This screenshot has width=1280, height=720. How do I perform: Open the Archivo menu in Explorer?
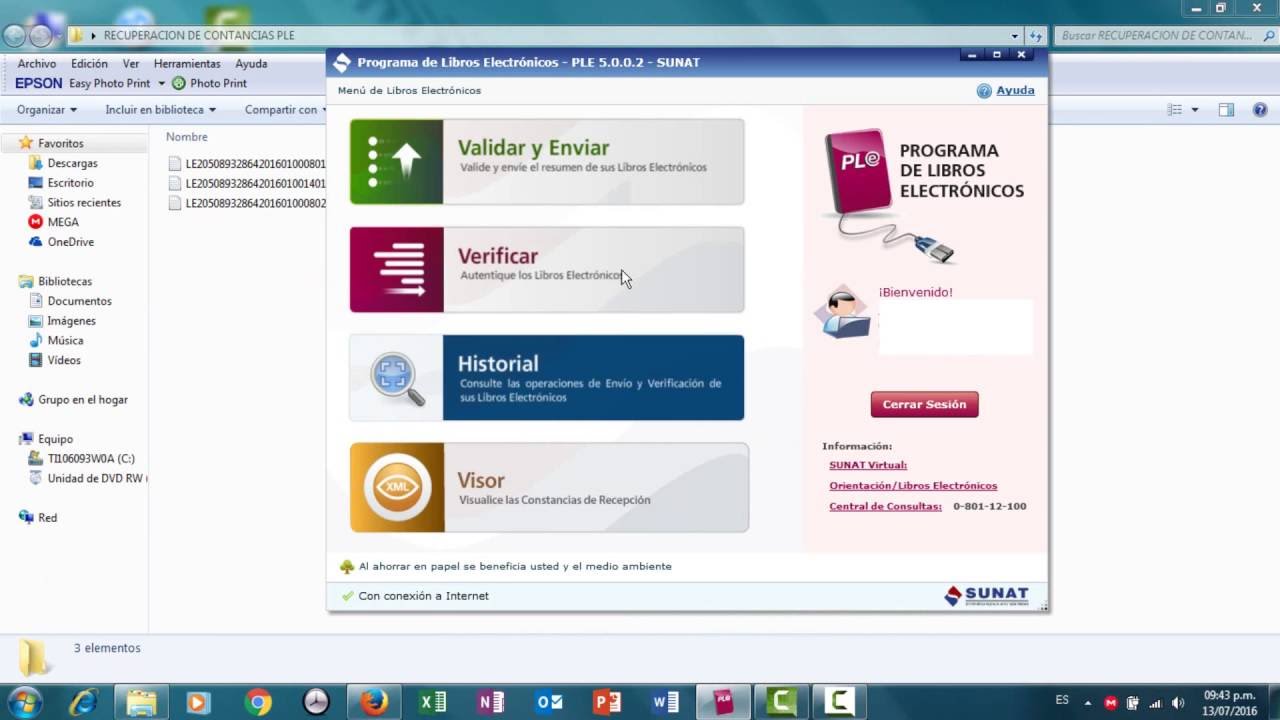pos(37,64)
